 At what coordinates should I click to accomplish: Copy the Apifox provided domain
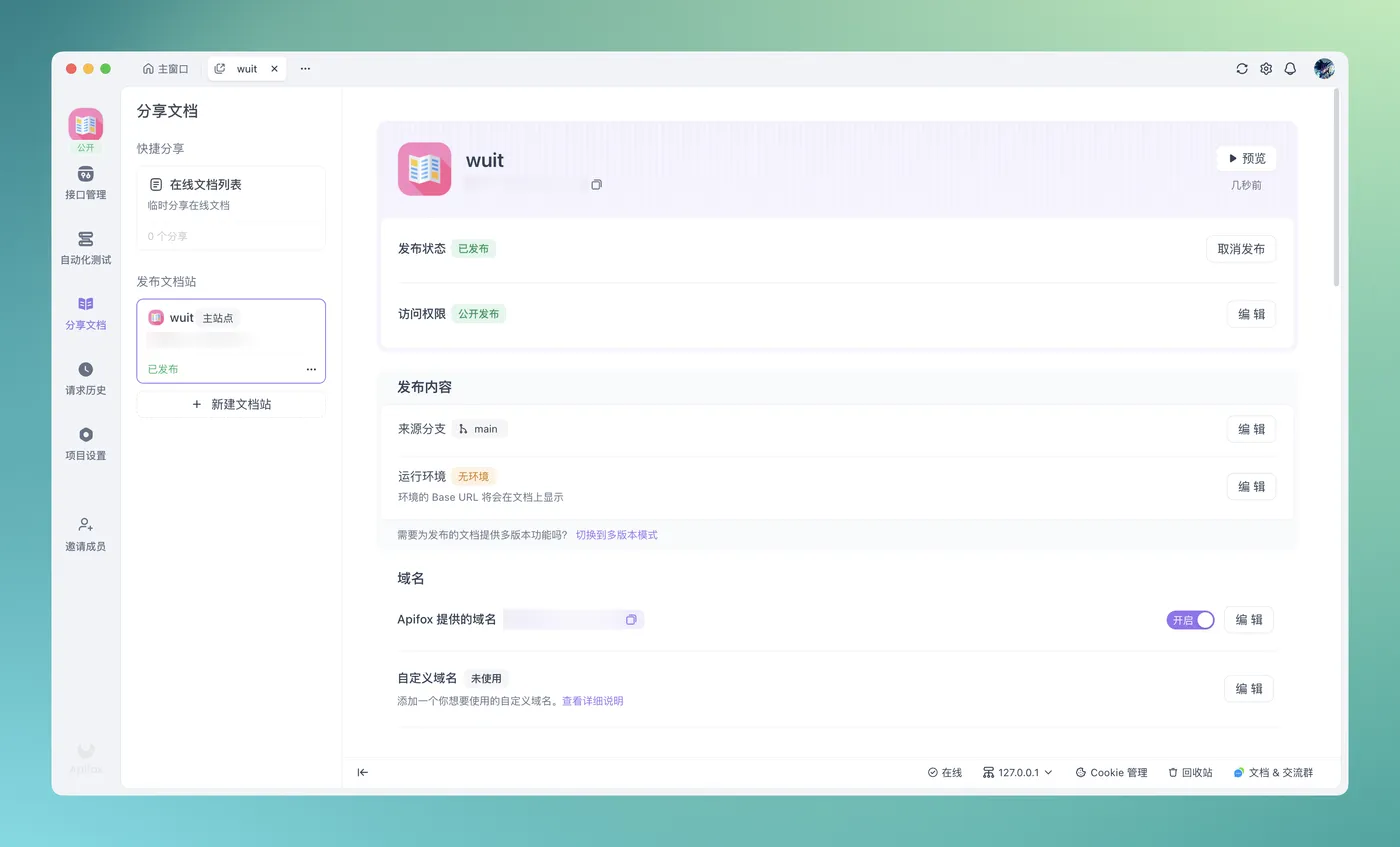pos(631,620)
